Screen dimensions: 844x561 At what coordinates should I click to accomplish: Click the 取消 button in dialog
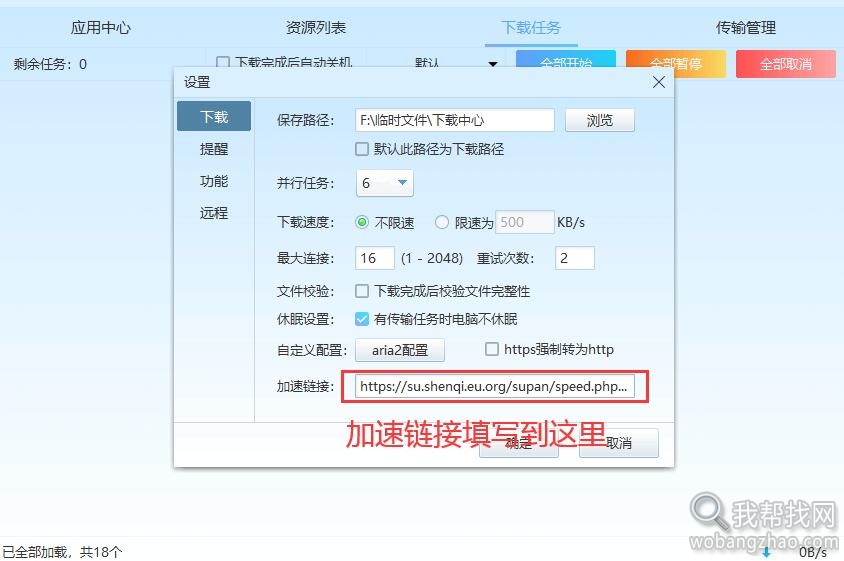tap(618, 443)
